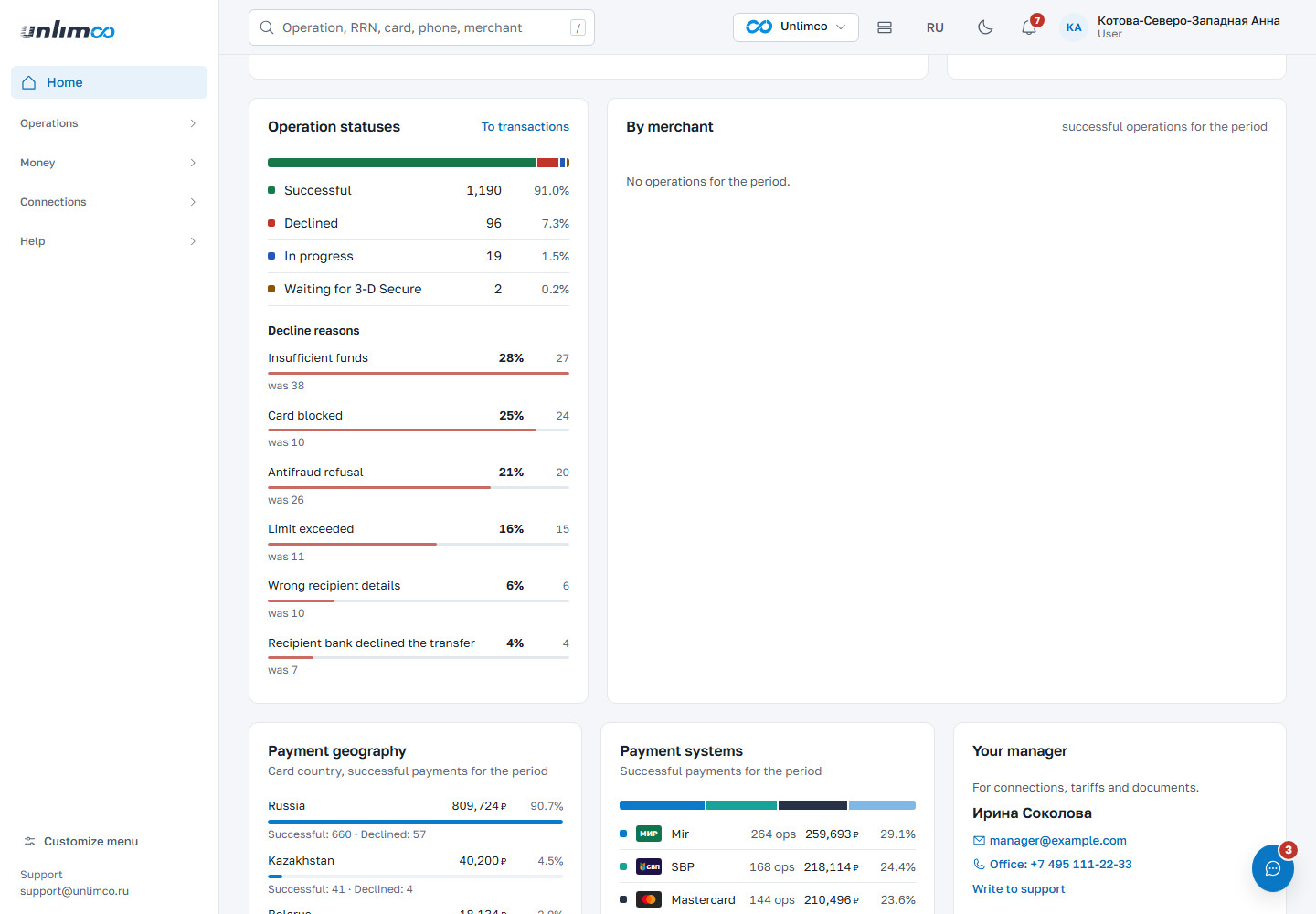Click the Customize menu sliders icon

[30, 842]
